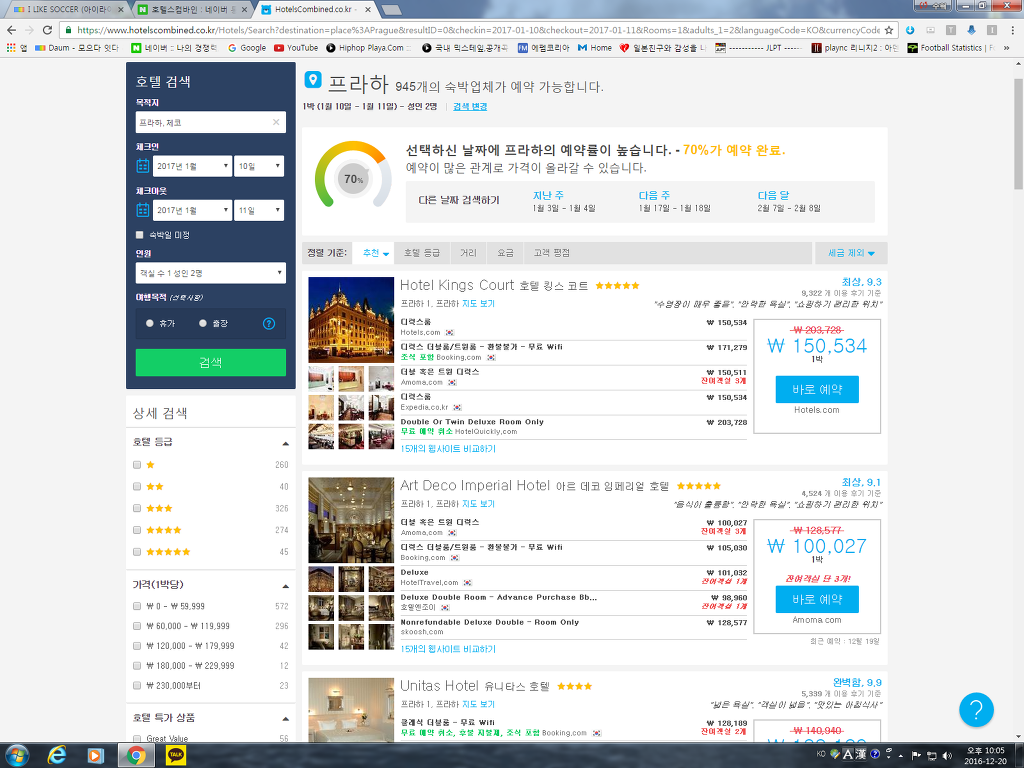Open the check-in calendar icon

point(143,166)
